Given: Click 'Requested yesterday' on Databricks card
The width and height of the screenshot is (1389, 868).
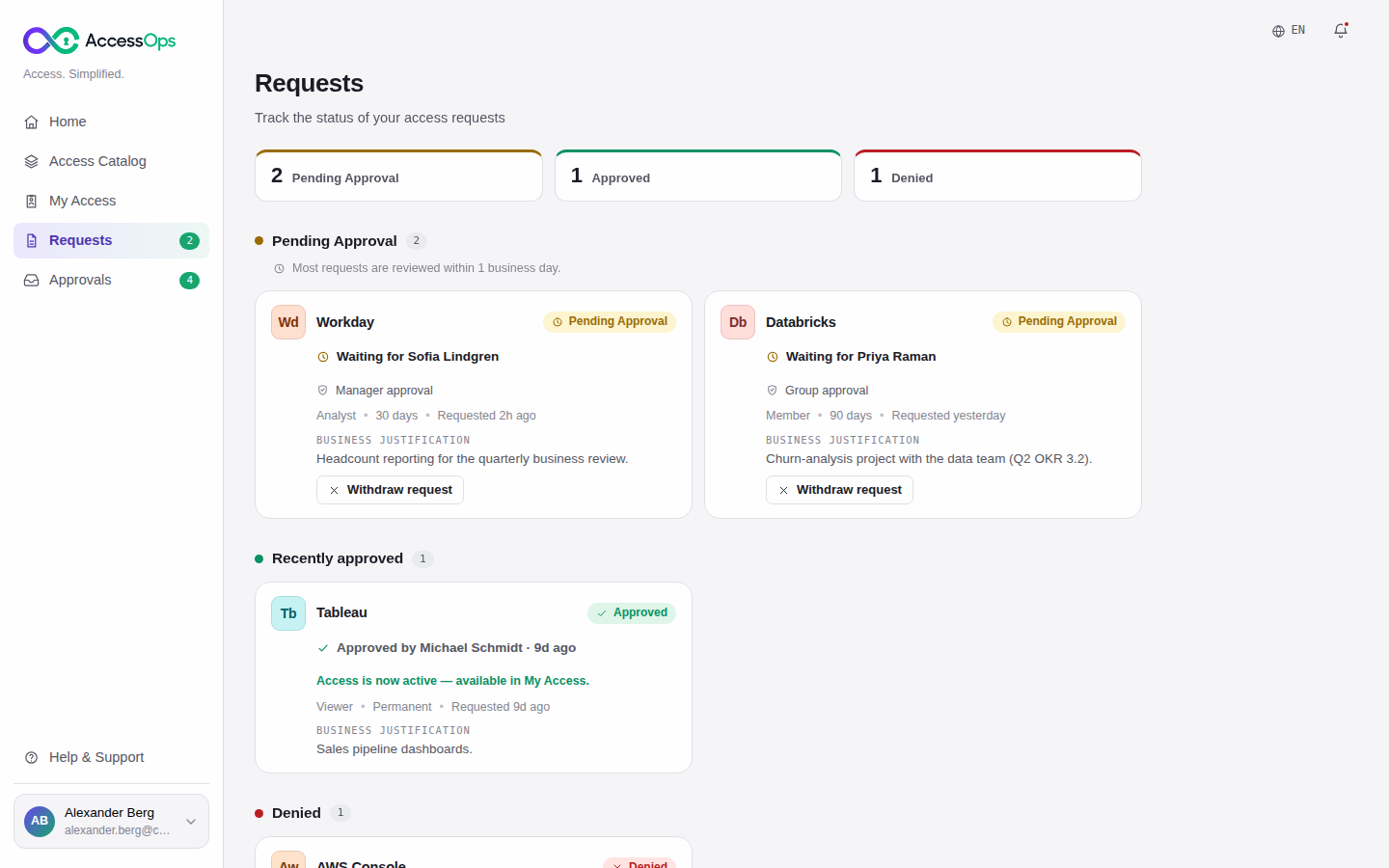Looking at the screenshot, I should point(948,416).
